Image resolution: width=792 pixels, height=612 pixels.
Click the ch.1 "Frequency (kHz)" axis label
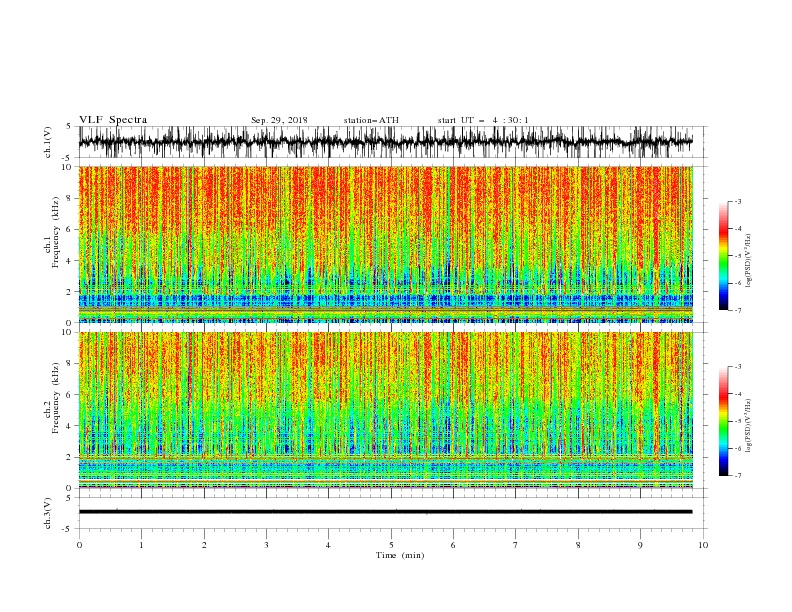(x=56, y=232)
